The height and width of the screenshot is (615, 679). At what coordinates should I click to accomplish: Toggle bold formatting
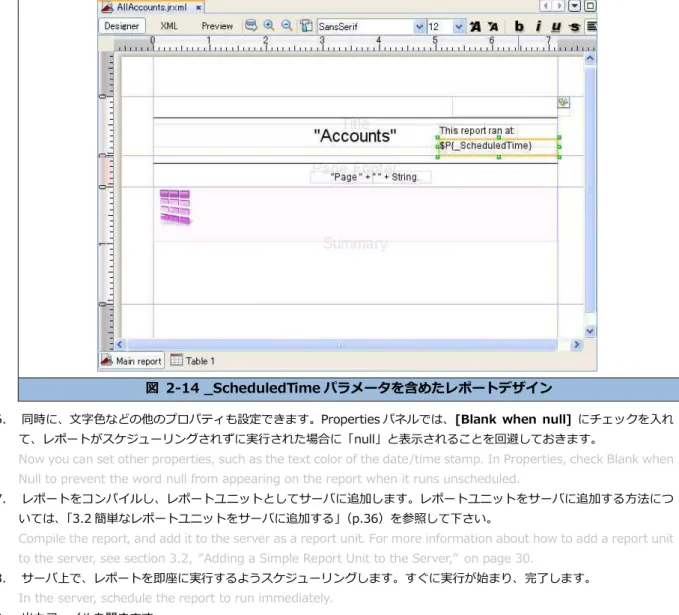coord(519,26)
